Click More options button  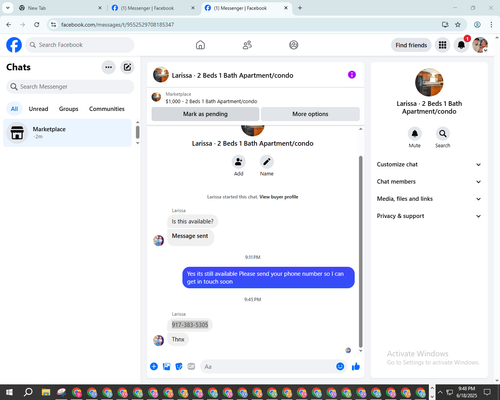(310, 114)
